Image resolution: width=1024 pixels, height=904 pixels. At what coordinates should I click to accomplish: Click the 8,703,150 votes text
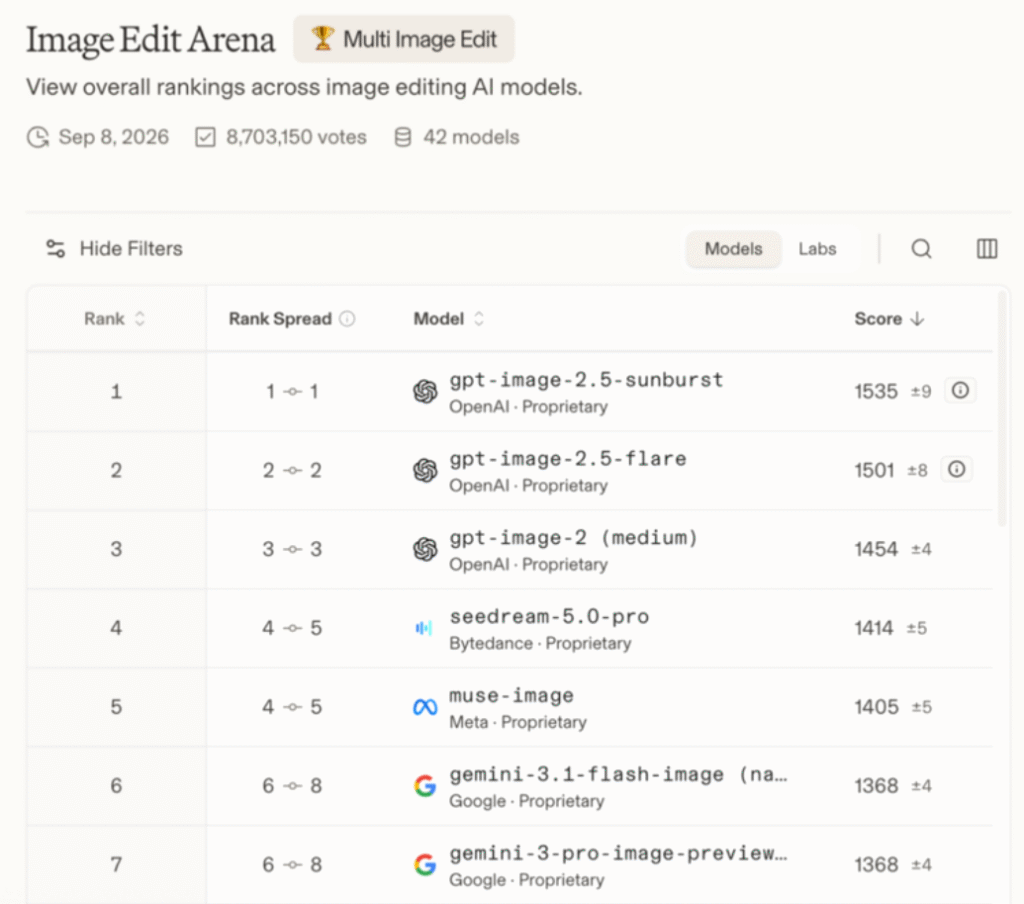pyautogui.click(x=296, y=137)
